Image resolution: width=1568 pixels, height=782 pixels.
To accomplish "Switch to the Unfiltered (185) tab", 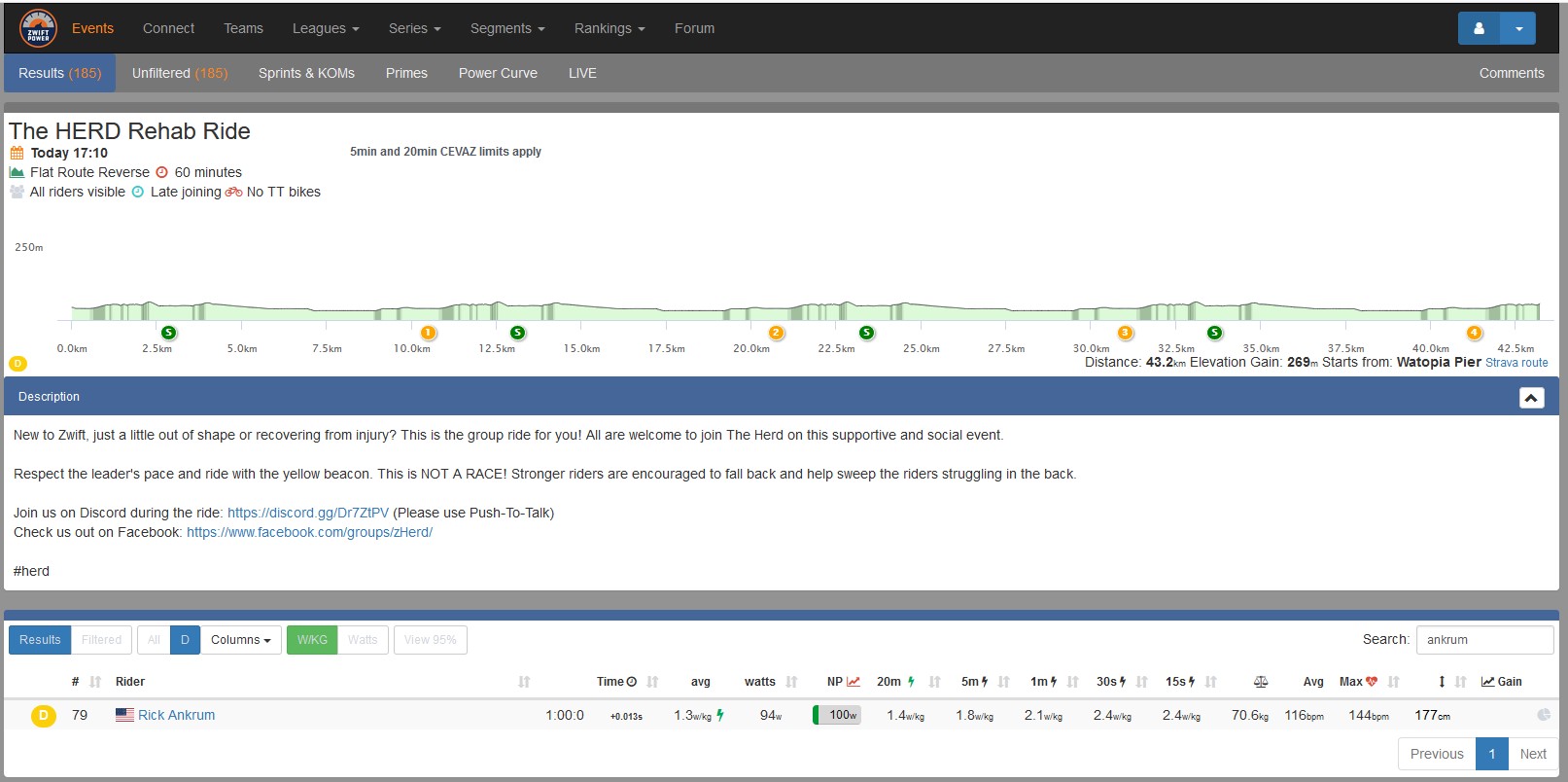I will 180,73.
